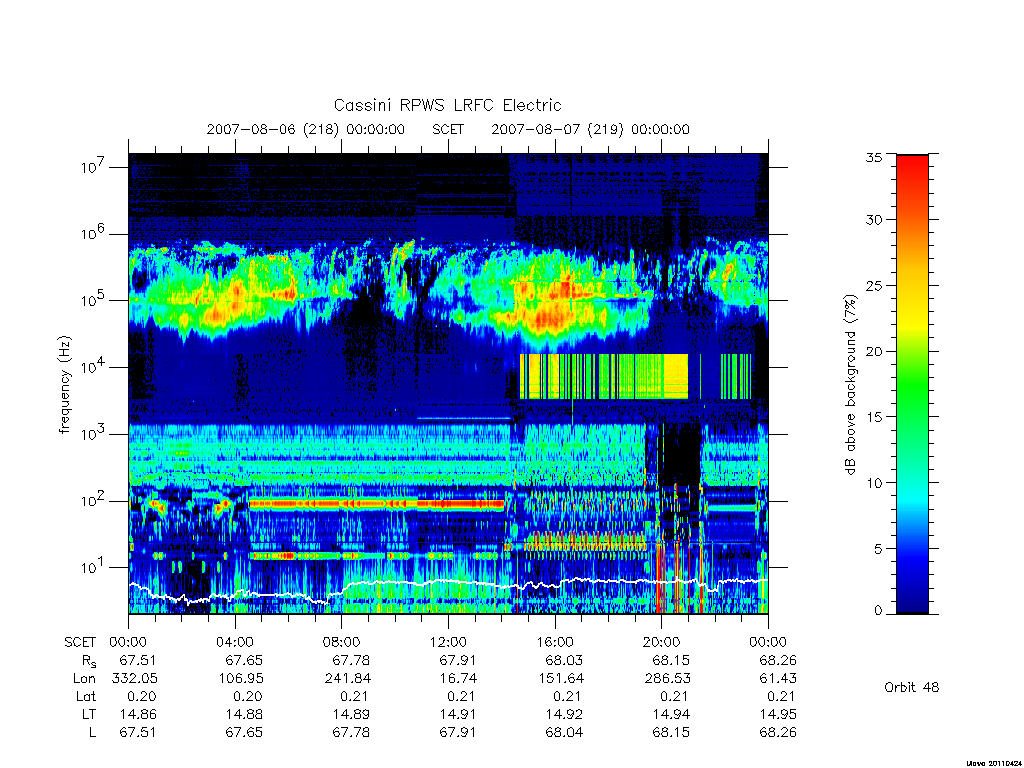
Task: Click the red horizontal band at 10^2 Hz
Action: (x=377, y=504)
